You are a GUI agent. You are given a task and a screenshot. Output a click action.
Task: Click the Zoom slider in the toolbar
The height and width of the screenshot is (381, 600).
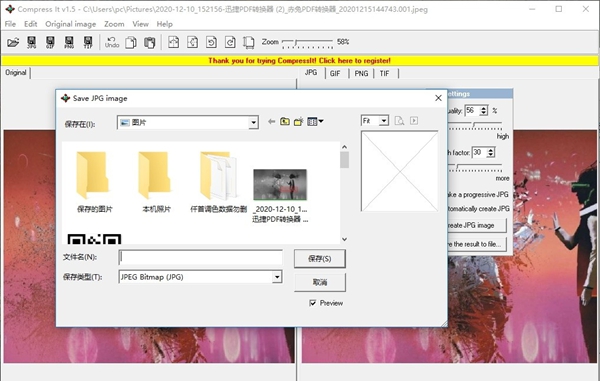pos(307,42)
